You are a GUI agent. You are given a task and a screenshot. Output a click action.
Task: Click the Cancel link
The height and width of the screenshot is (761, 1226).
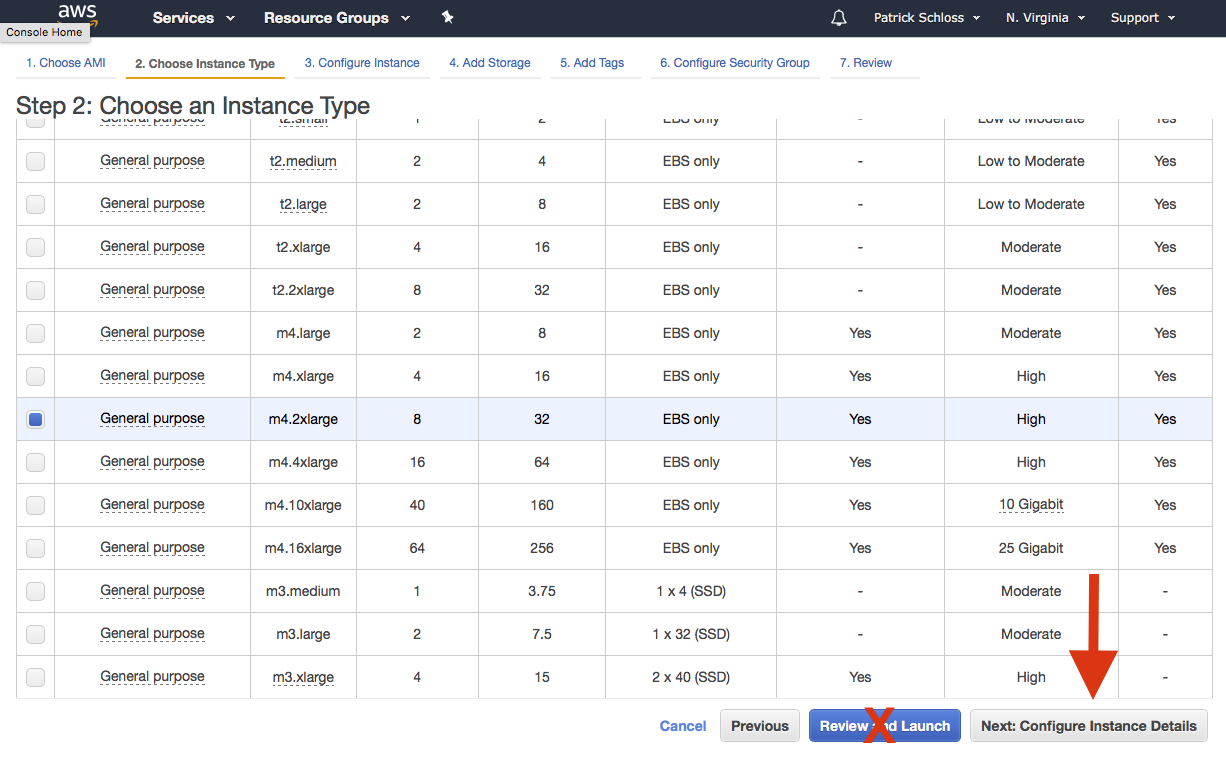683,725
